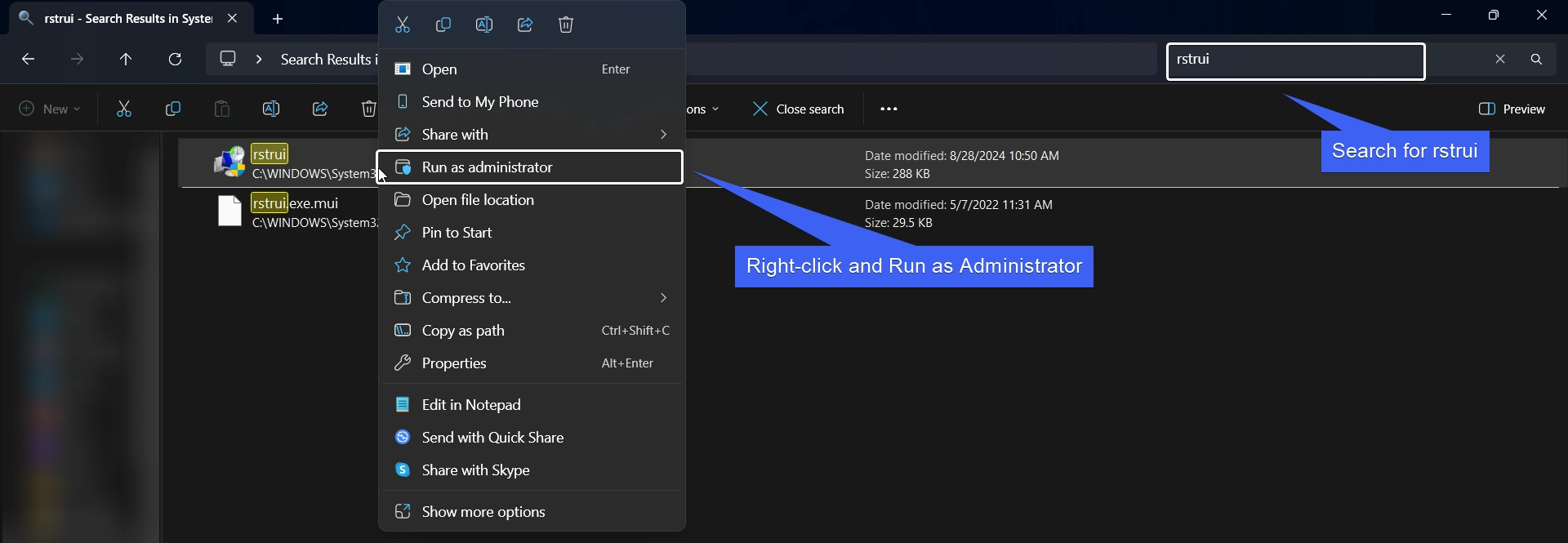Click the Share icon in the context menu
Viewport: 1568px width, 543px height.
click(x=525, y=25)
